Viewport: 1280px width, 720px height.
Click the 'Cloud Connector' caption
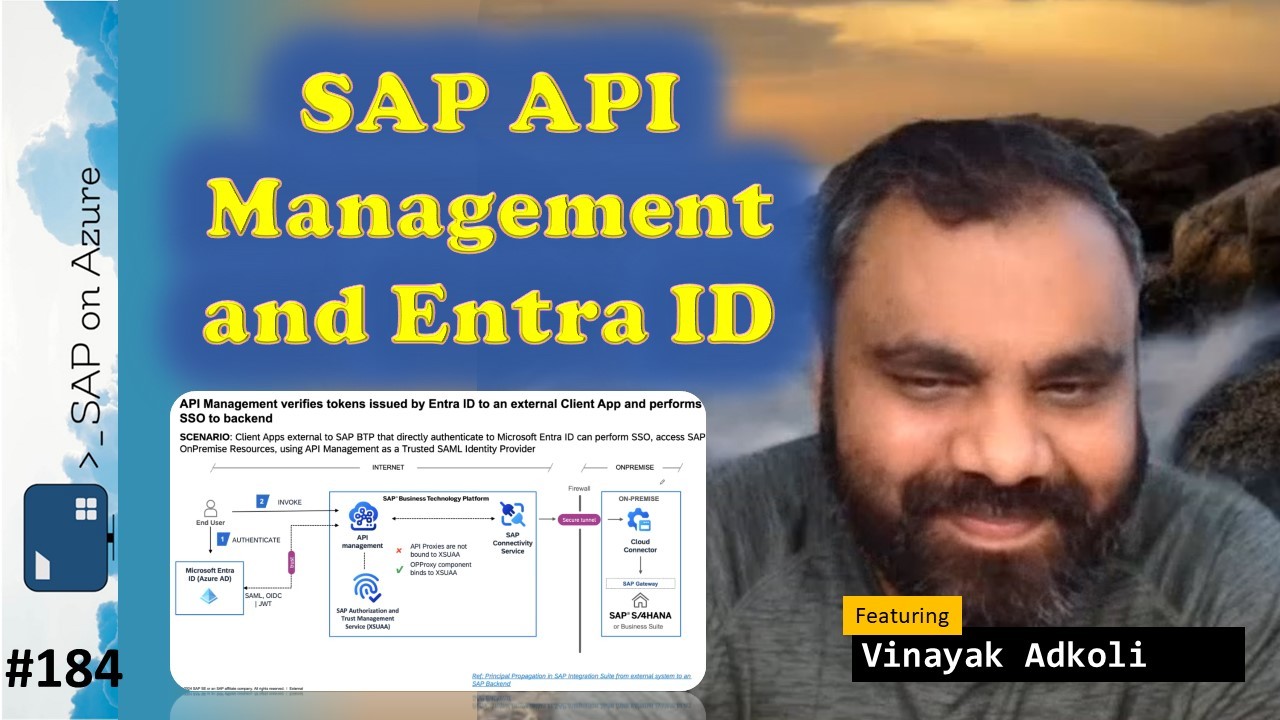tap(640, 546)
